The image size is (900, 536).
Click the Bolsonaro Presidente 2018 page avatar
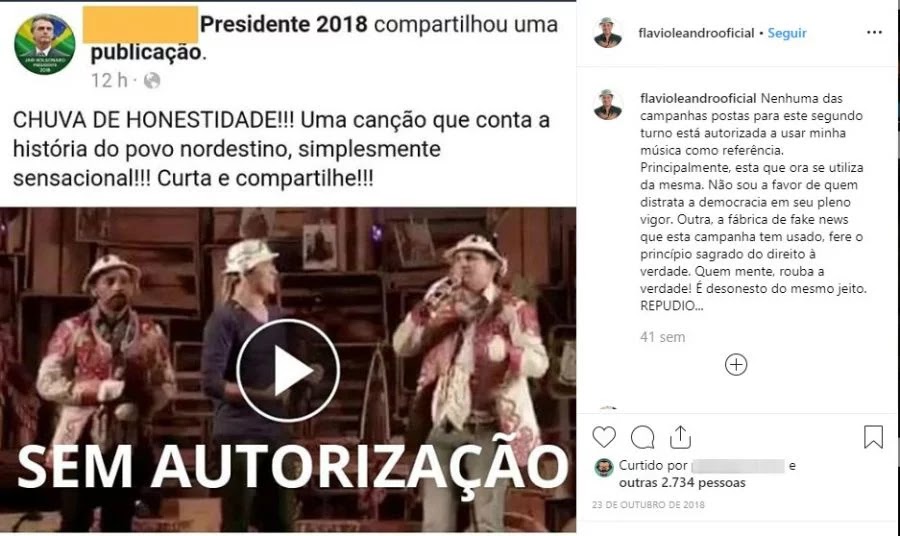point(45,45)
